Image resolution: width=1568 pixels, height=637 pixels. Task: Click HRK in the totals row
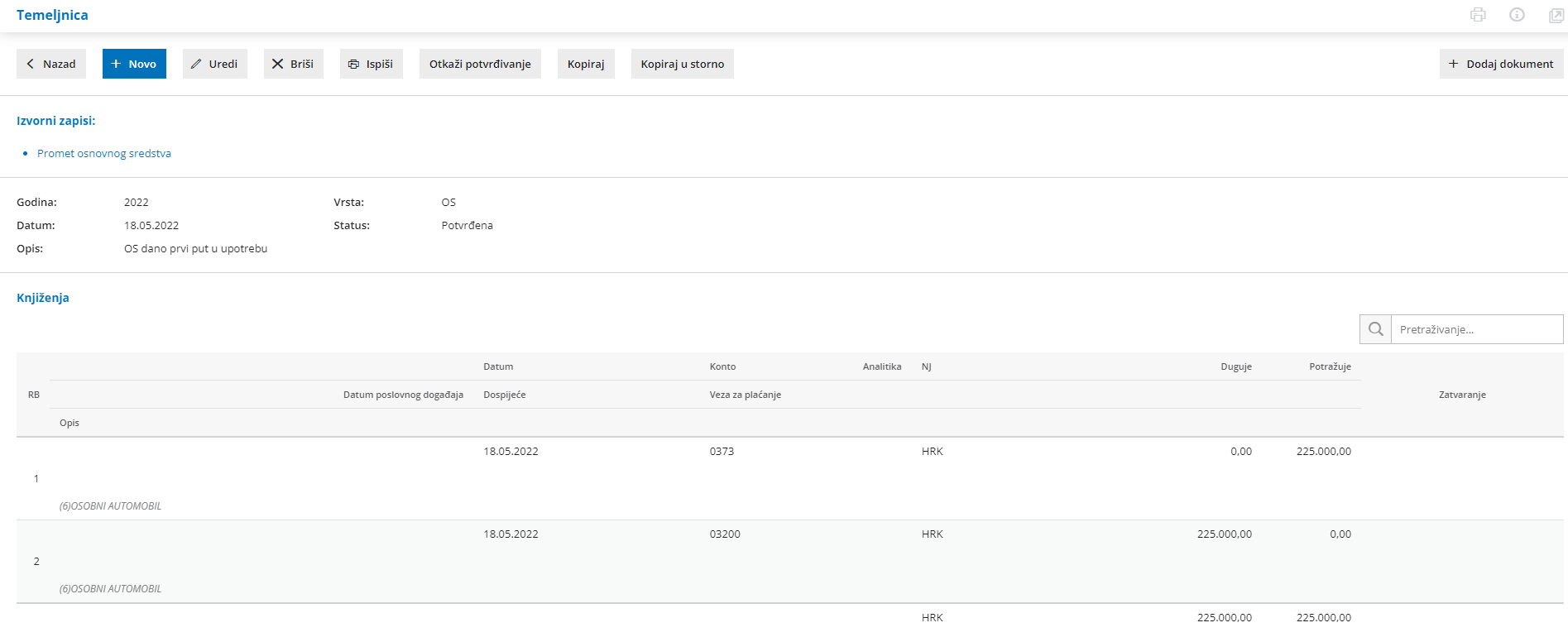pos(933,617)
